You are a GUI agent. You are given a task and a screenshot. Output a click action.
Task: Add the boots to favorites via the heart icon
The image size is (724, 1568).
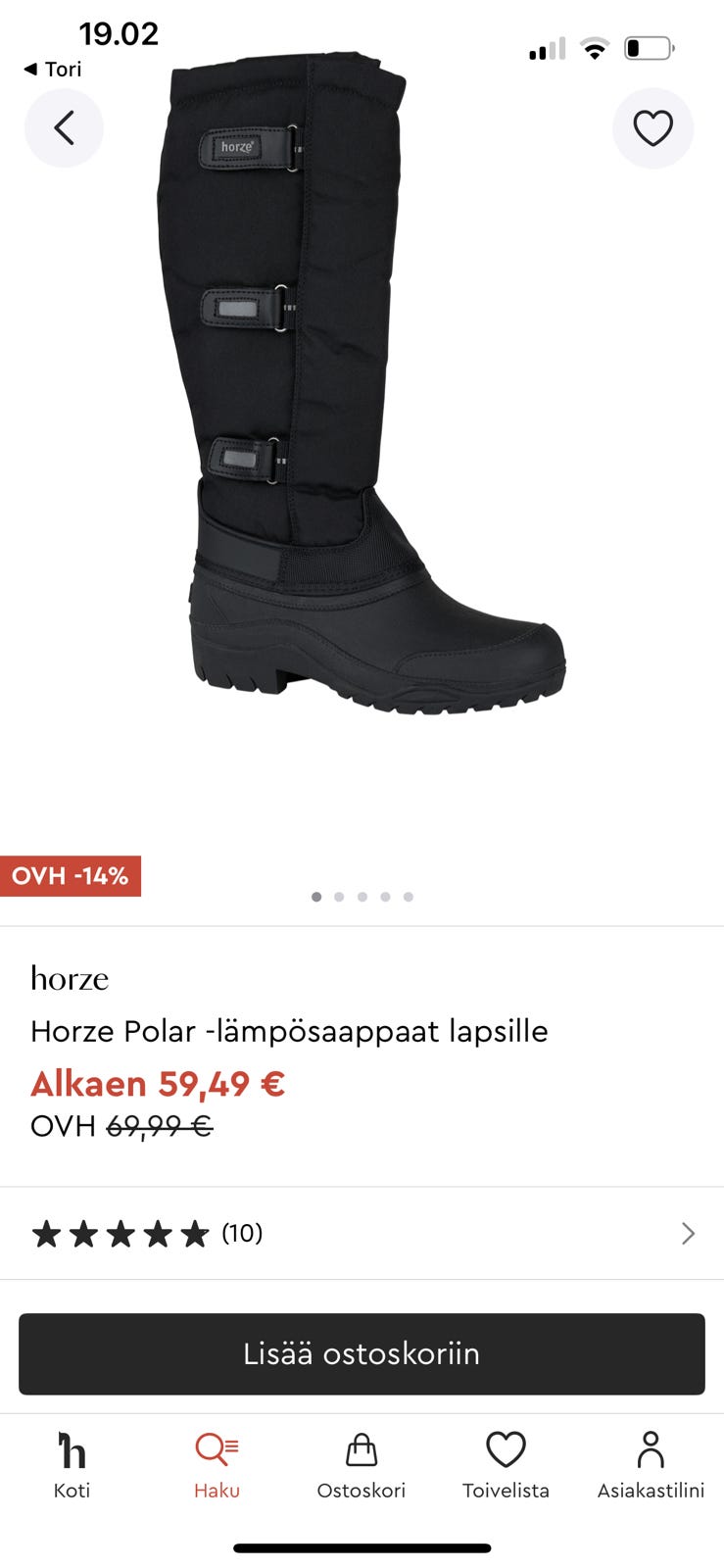coord(652,127)
